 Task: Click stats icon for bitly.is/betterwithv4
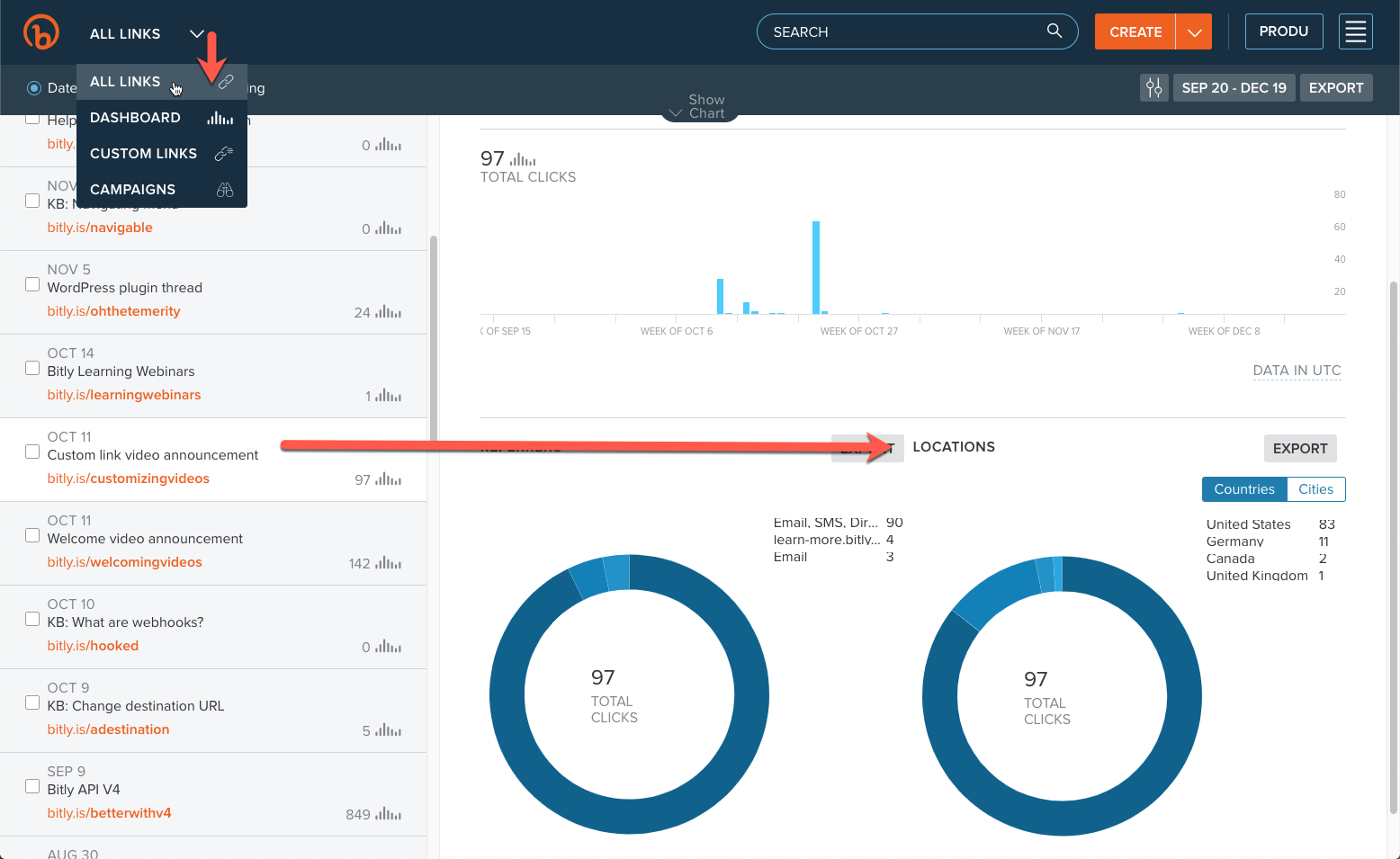389,814
